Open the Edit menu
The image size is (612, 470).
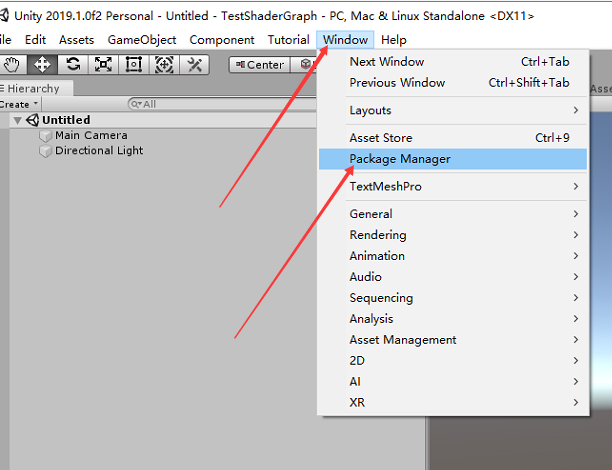point(35,40)
